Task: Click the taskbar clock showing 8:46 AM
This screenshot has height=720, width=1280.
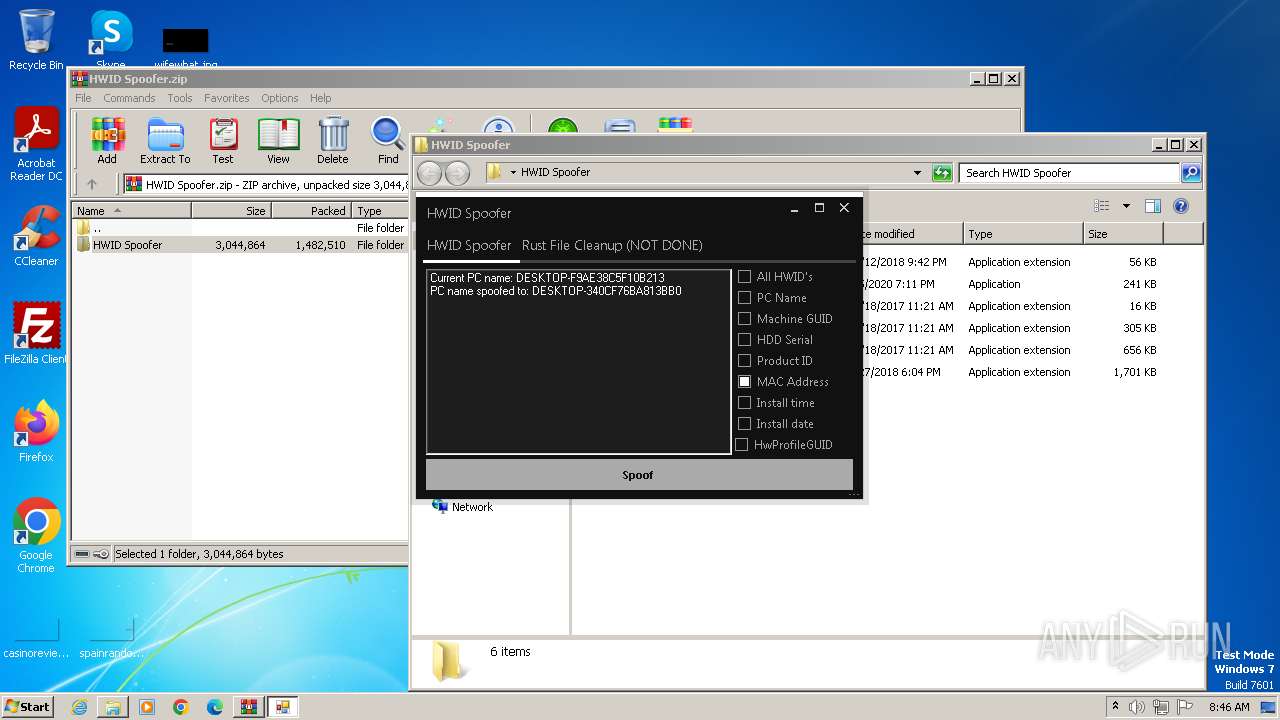Action: (1229, 707)
